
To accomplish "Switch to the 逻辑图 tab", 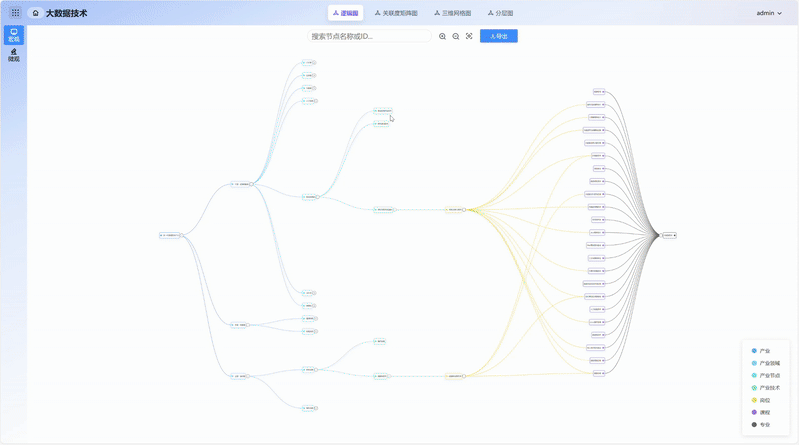I will click(345, 14).
